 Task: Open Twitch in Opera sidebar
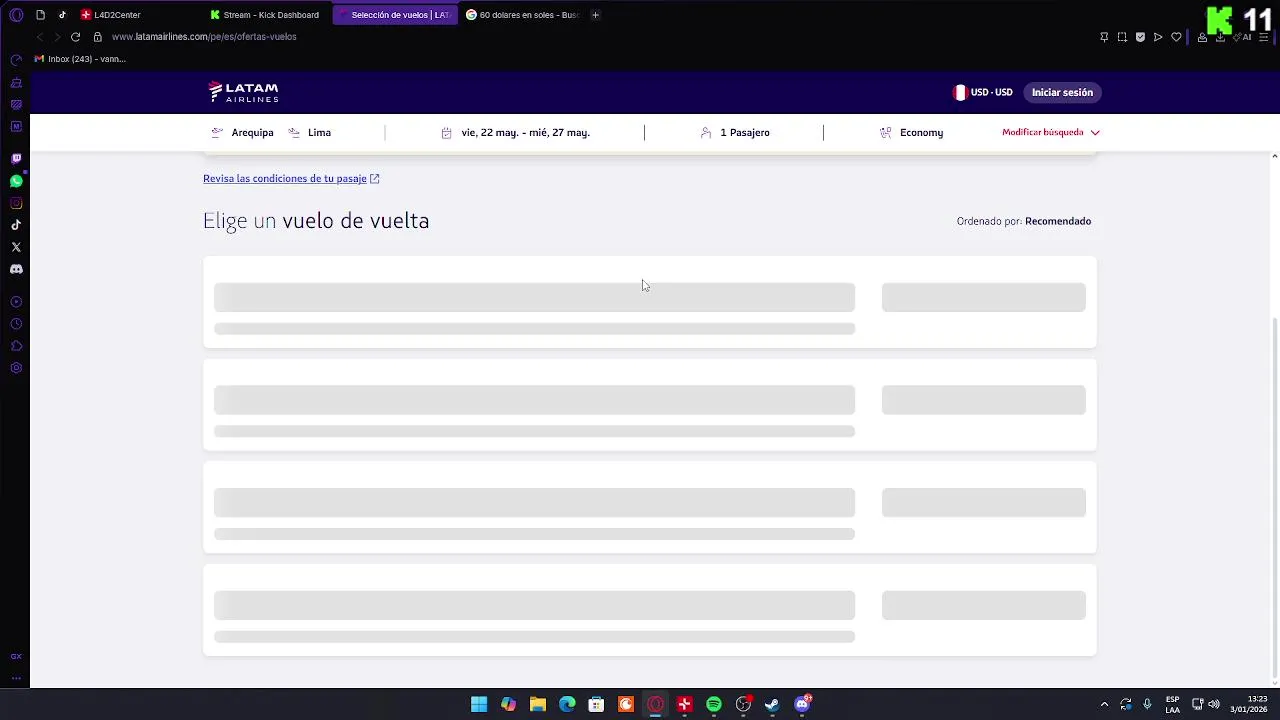coord(16,159)
